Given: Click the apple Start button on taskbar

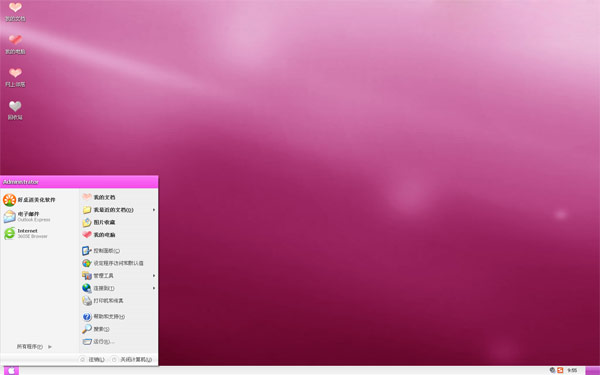Looking at the screenshot, I should (11, 370).
